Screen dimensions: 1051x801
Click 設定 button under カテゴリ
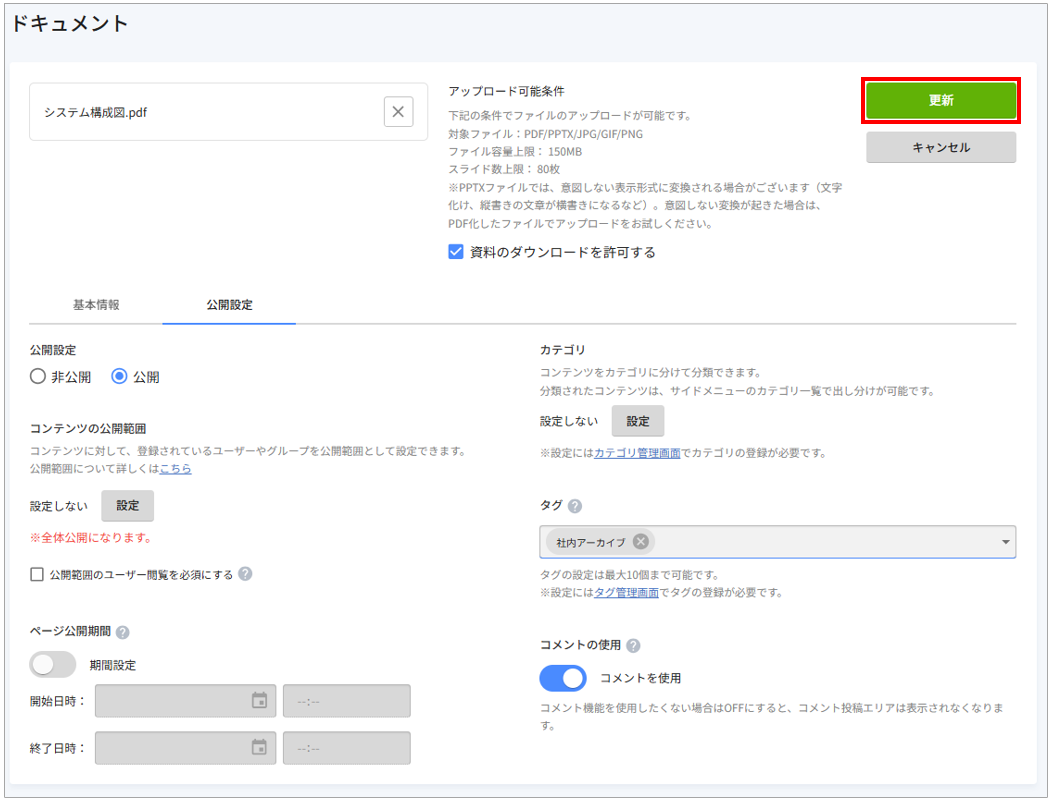pyautogui.click(x=638, y=421)
